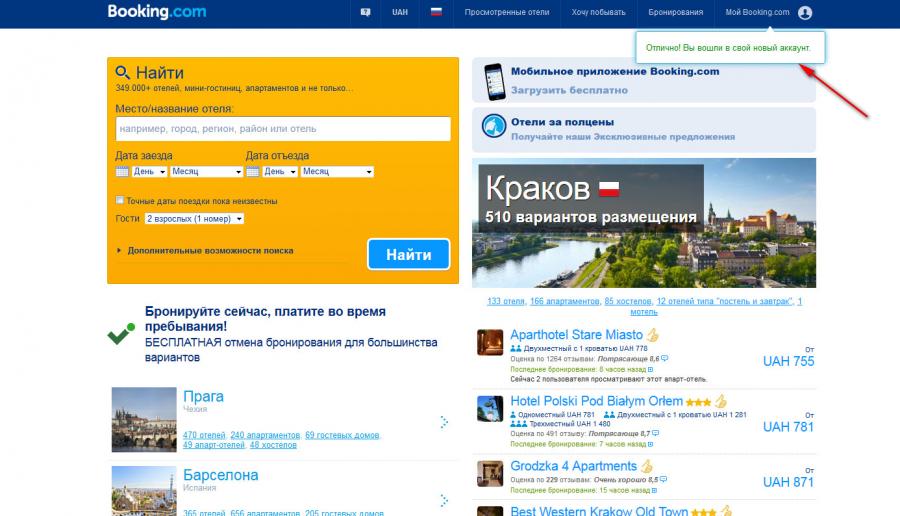Click the Барселона city link

tap(220, 475)
